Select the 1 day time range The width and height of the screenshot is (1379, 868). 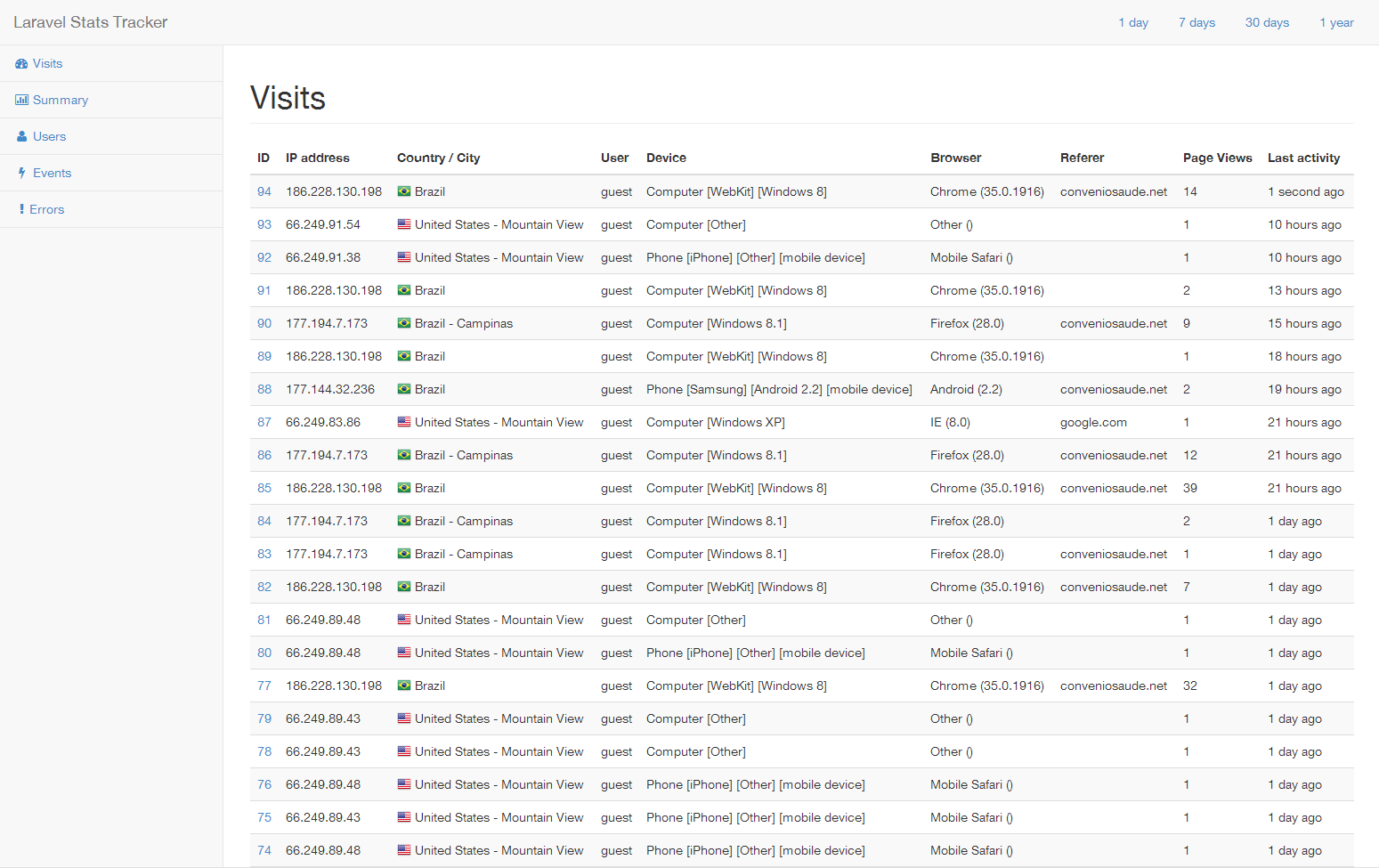point(1133,23)
